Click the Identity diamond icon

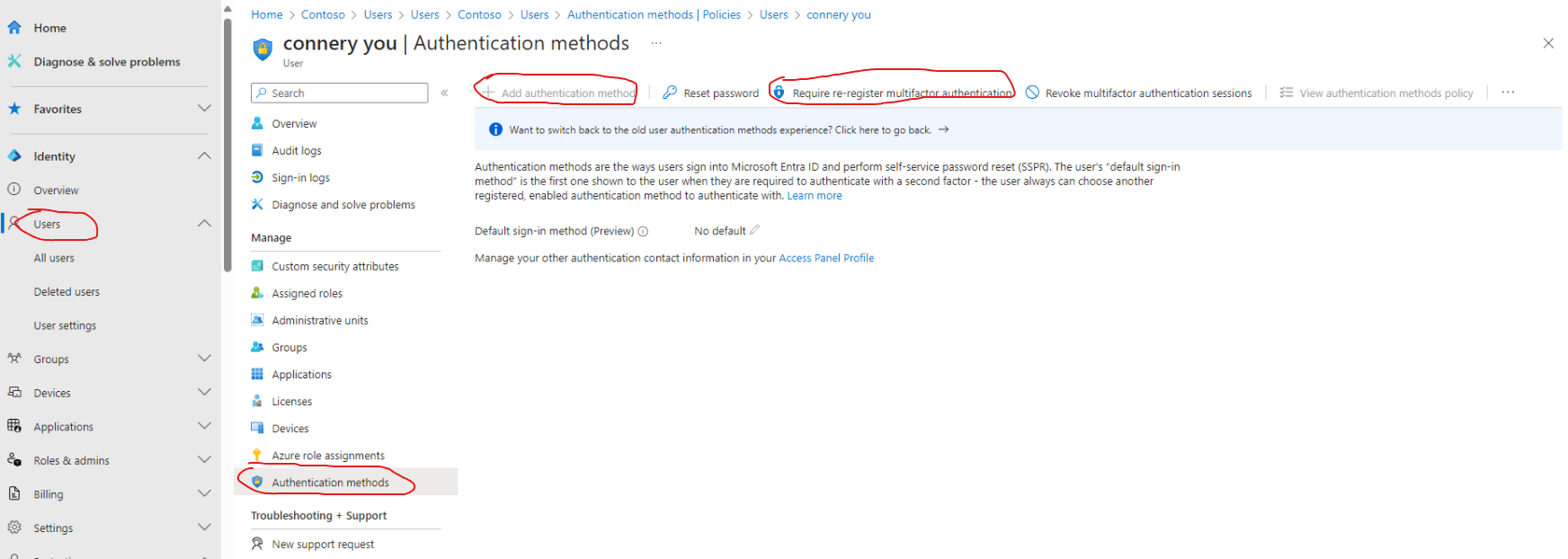tap(14, 155)
